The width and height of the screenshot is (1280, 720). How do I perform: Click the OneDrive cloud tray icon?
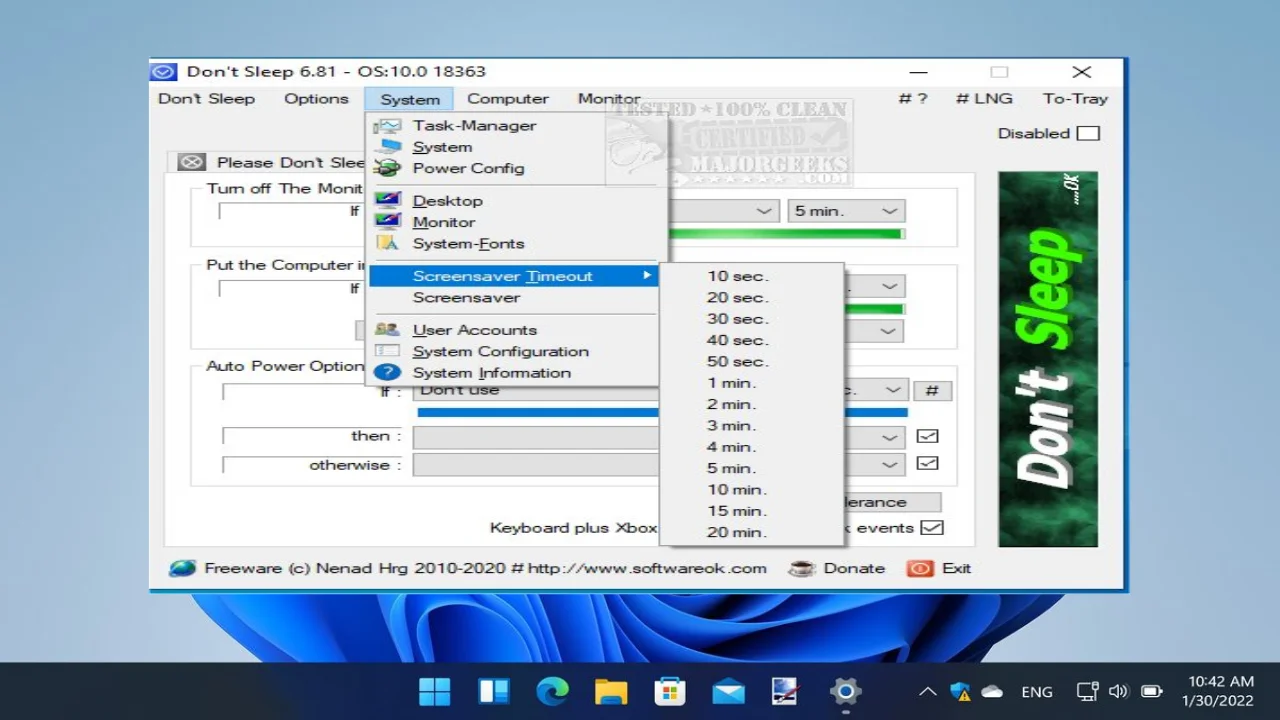pos(992,691)
